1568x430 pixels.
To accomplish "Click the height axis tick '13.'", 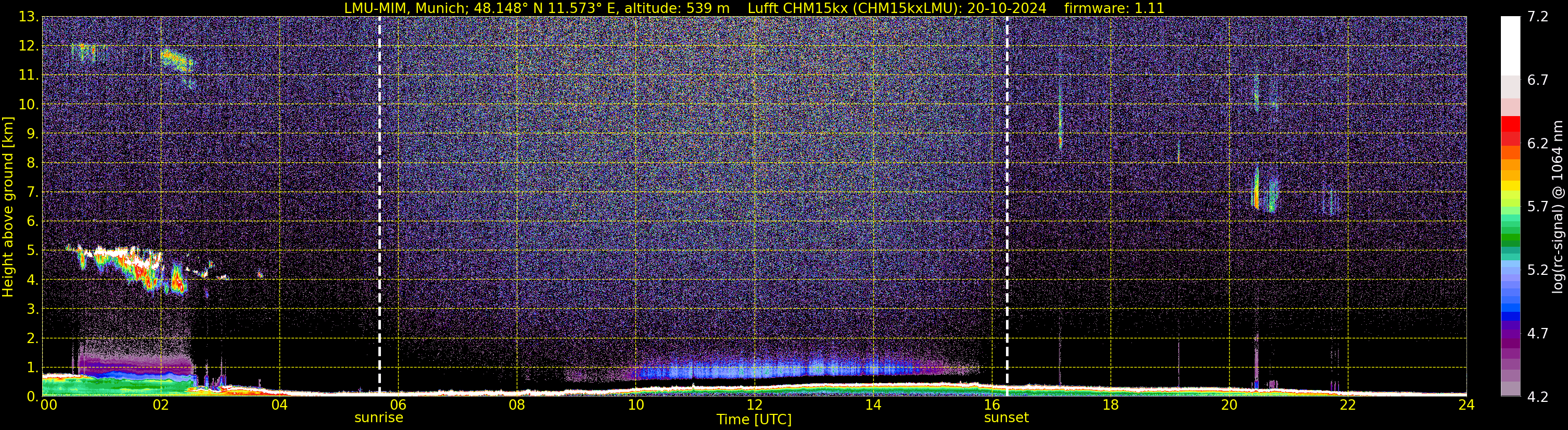I will 28,17.
